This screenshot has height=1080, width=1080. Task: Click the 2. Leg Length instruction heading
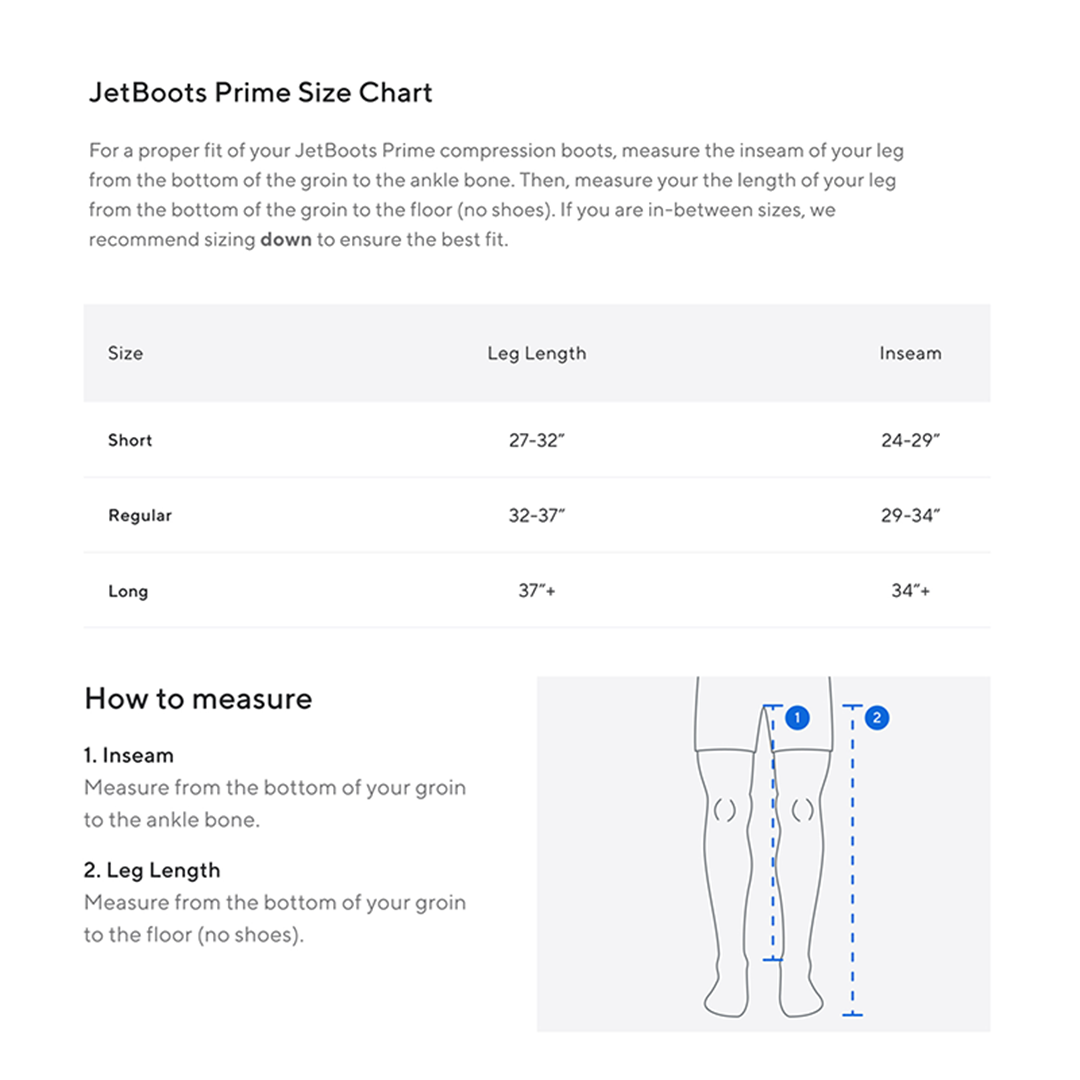tap(152, 870)
